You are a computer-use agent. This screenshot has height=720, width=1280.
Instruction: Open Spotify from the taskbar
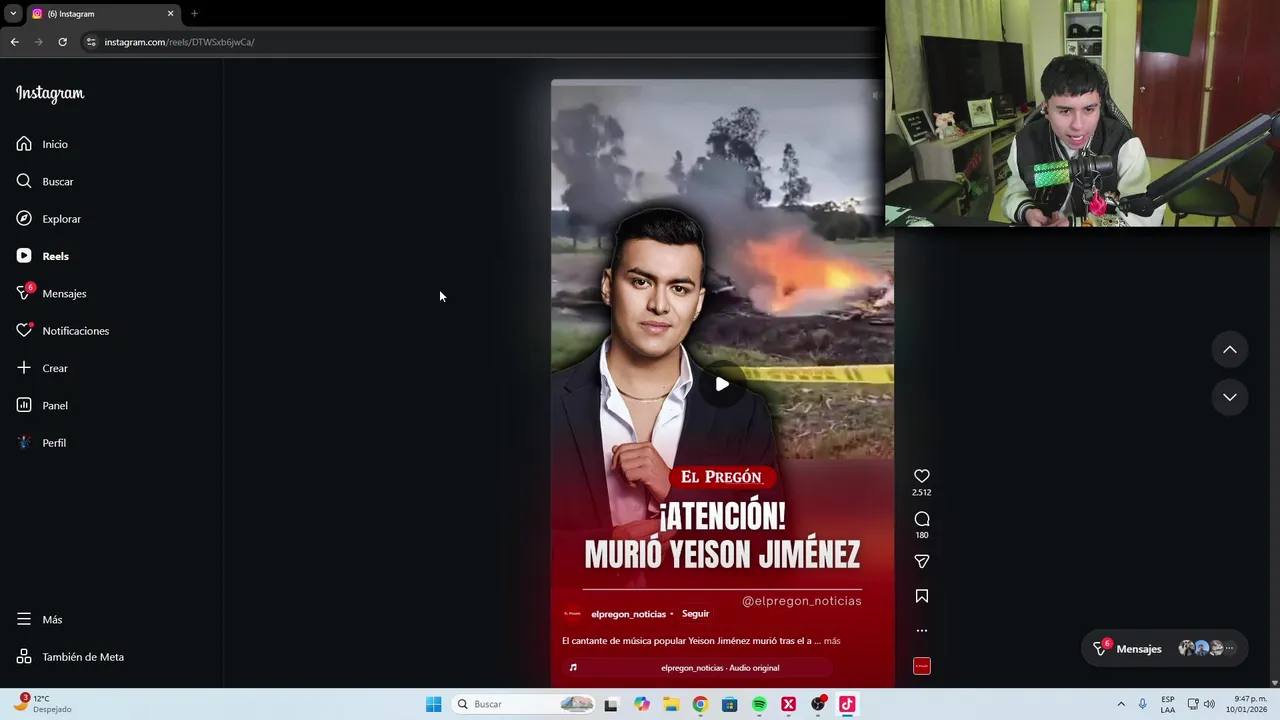759,704
